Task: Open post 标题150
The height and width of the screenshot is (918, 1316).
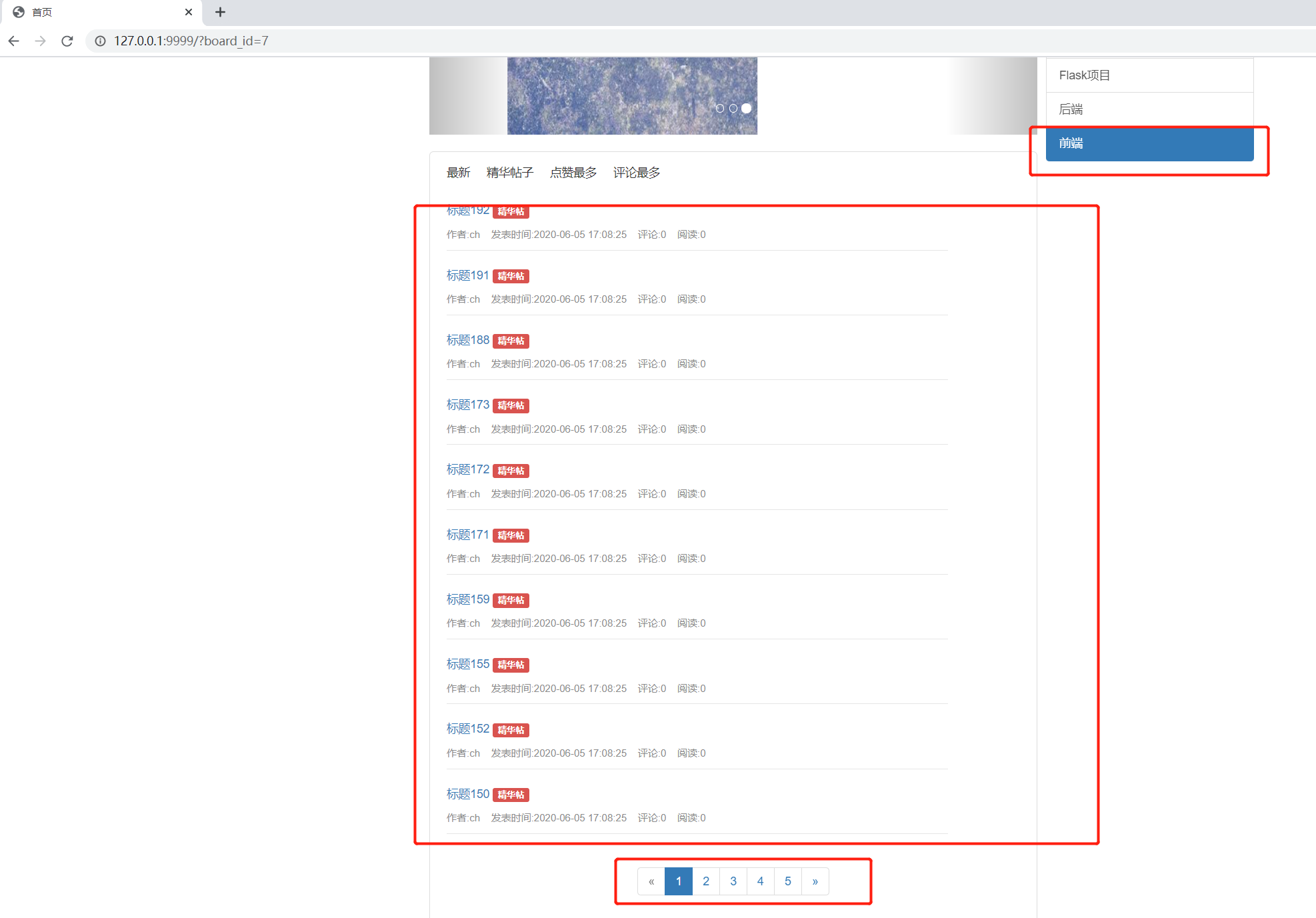Action: (467, 794)
